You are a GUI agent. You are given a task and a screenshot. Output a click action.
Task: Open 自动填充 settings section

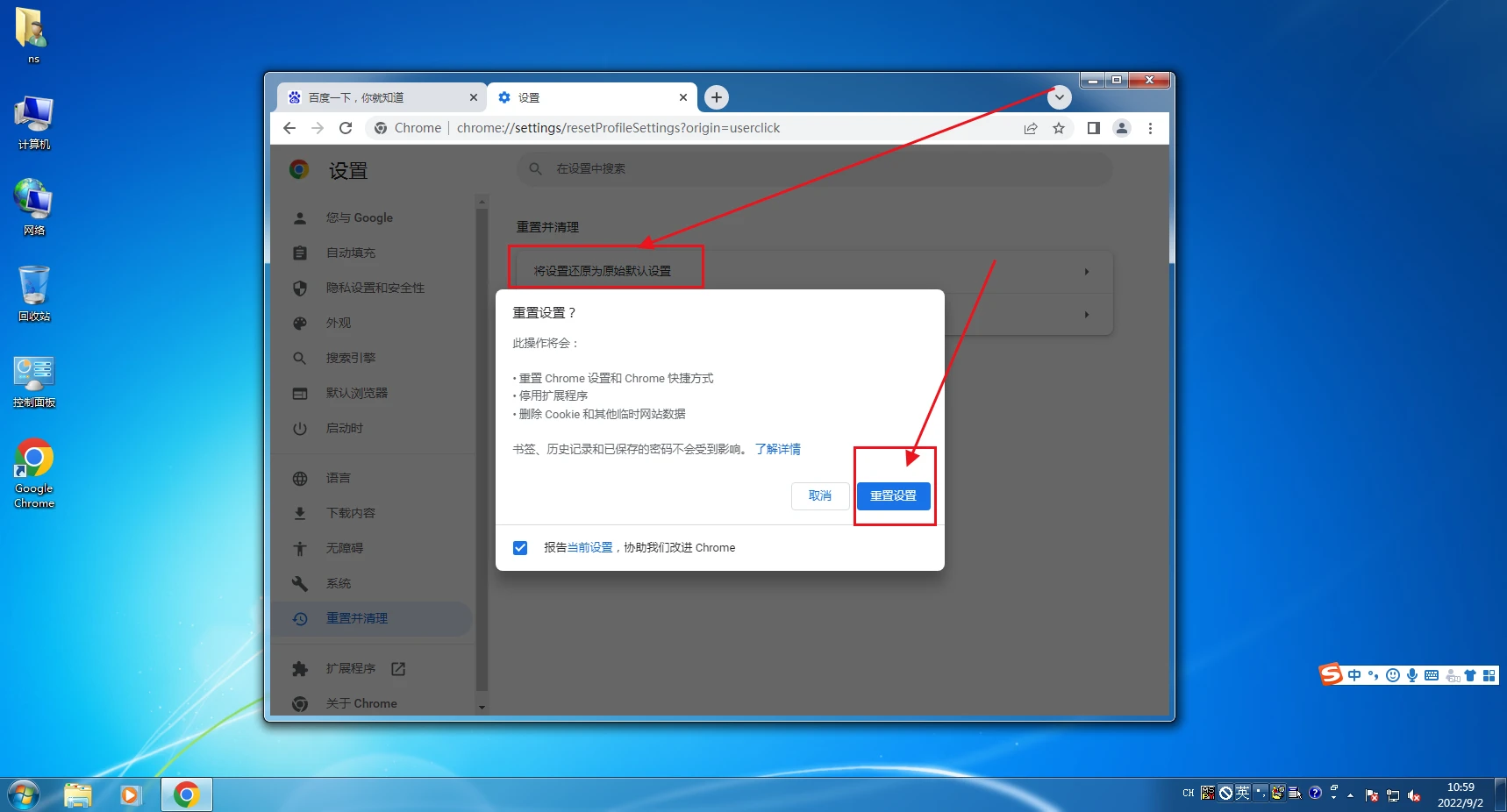pos(351,253)
